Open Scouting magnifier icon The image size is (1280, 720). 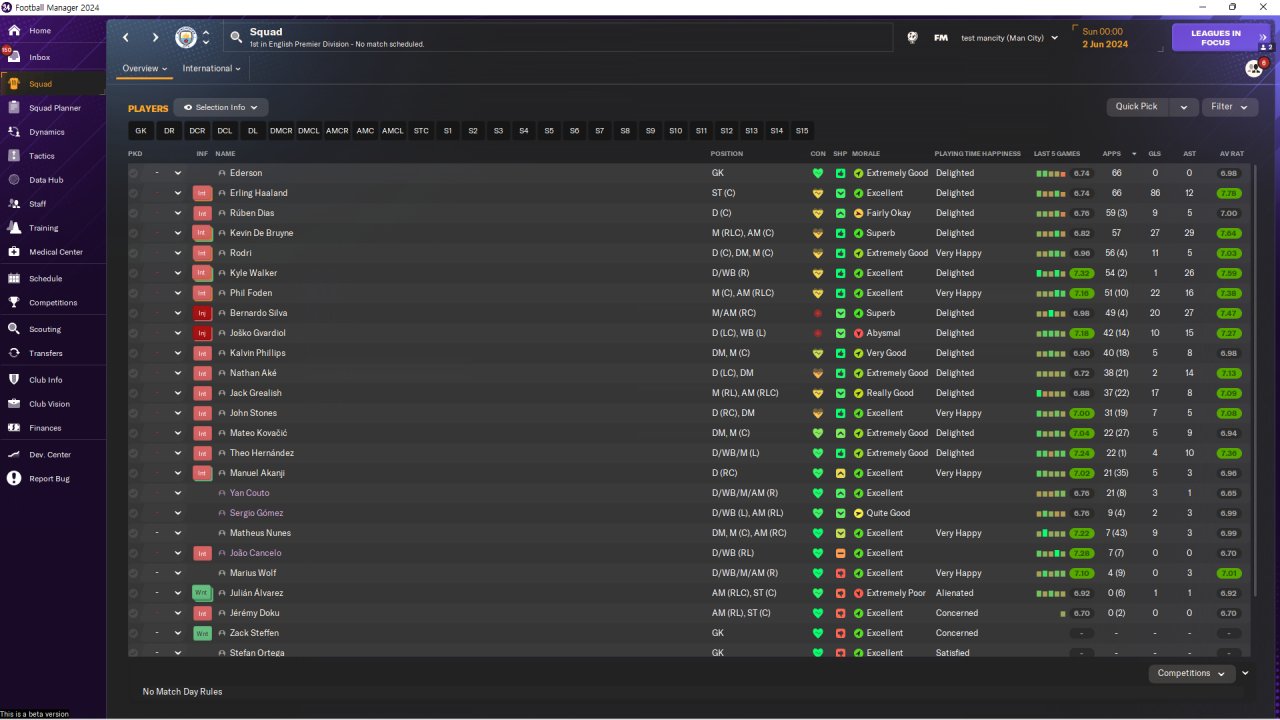pos(14,329)
